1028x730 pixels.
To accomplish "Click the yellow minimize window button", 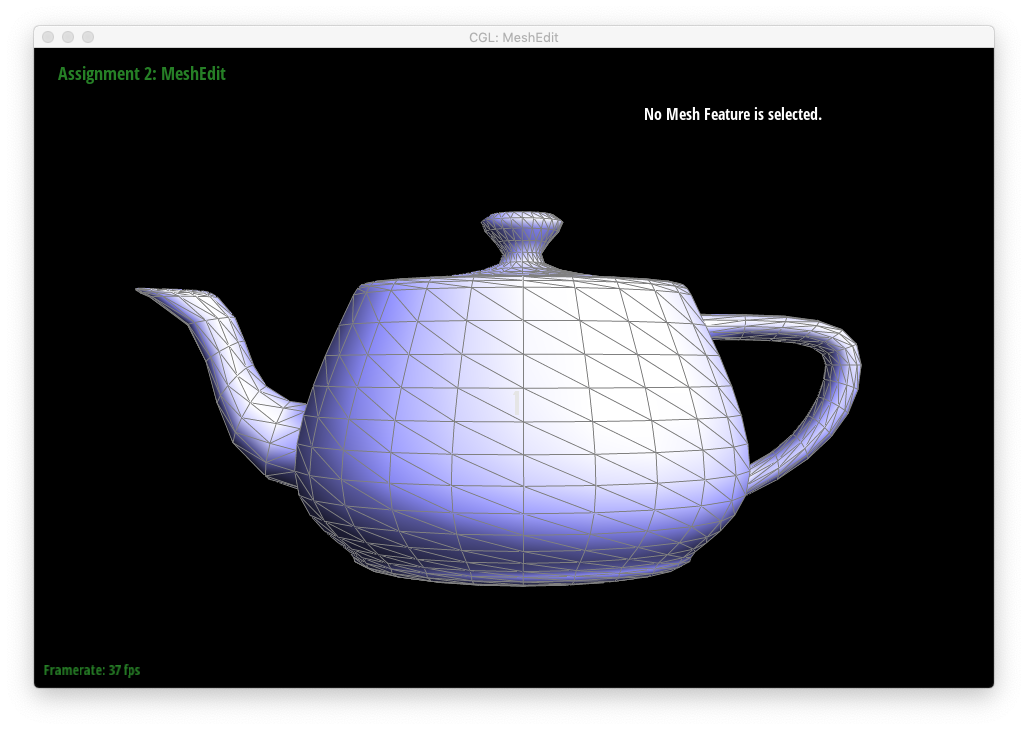I will [x=68, y=37].
